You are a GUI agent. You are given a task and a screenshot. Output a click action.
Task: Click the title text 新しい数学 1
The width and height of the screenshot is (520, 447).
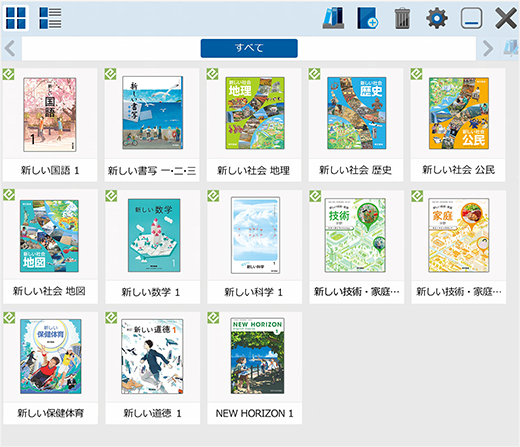pos(151,292)
